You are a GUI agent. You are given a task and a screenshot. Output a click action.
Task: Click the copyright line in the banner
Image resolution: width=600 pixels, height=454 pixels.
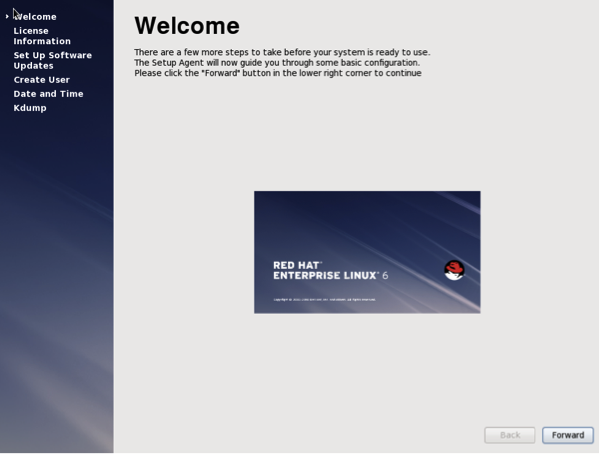[324, 300]
